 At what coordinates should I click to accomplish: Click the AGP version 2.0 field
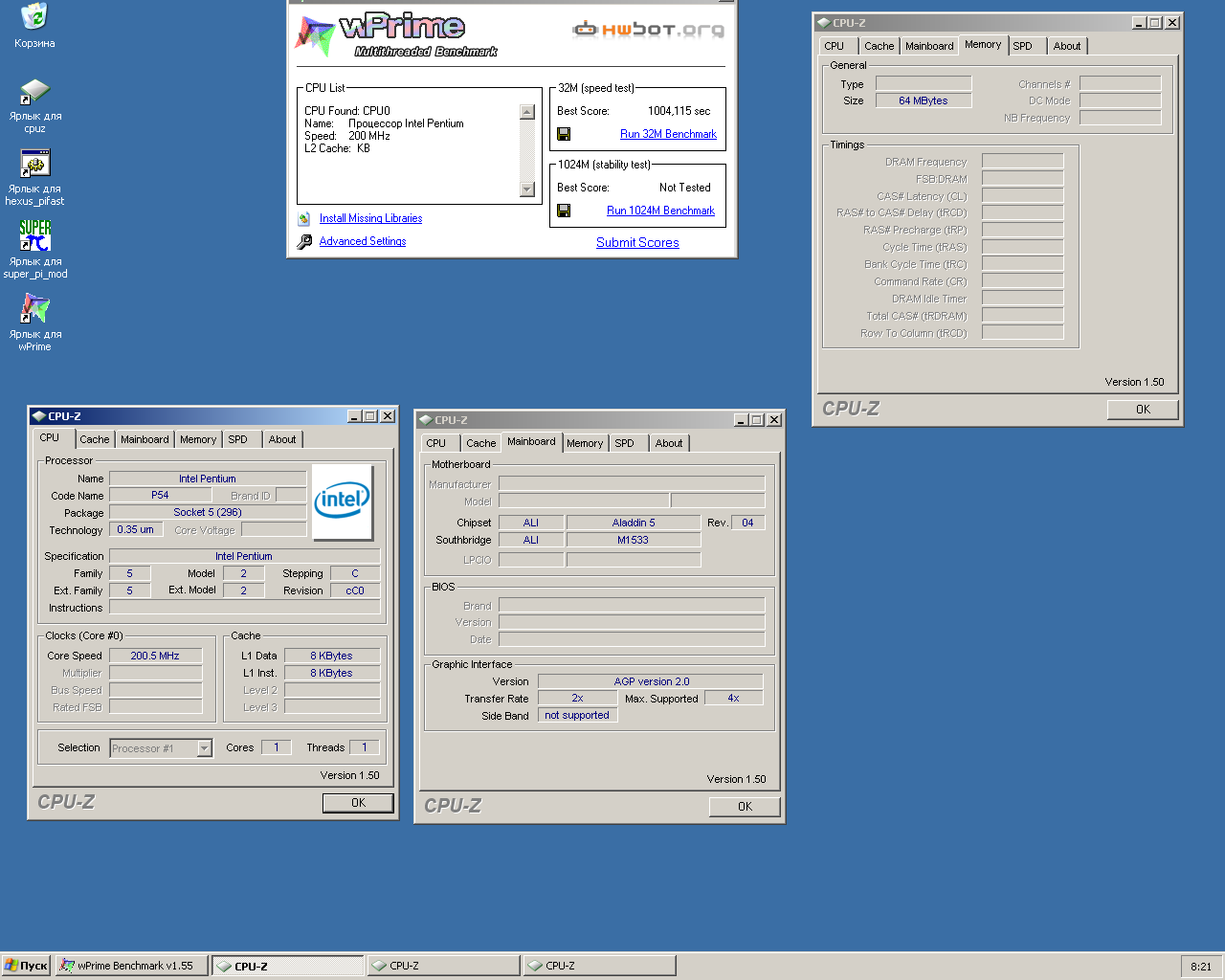pos(651,681)
